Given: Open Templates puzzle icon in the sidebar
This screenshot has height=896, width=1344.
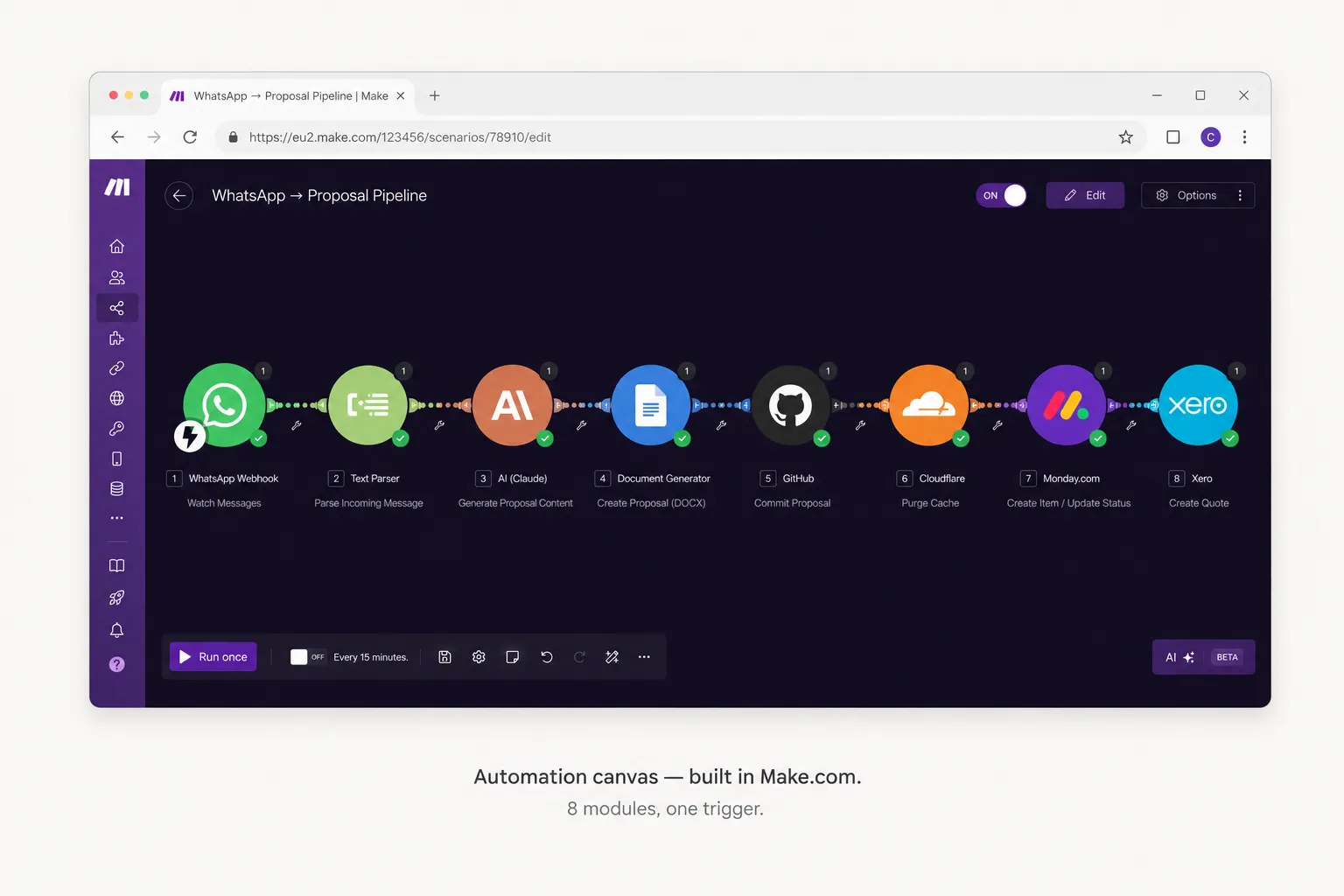Looking at the screenshot, I should [x=116, y=338].
